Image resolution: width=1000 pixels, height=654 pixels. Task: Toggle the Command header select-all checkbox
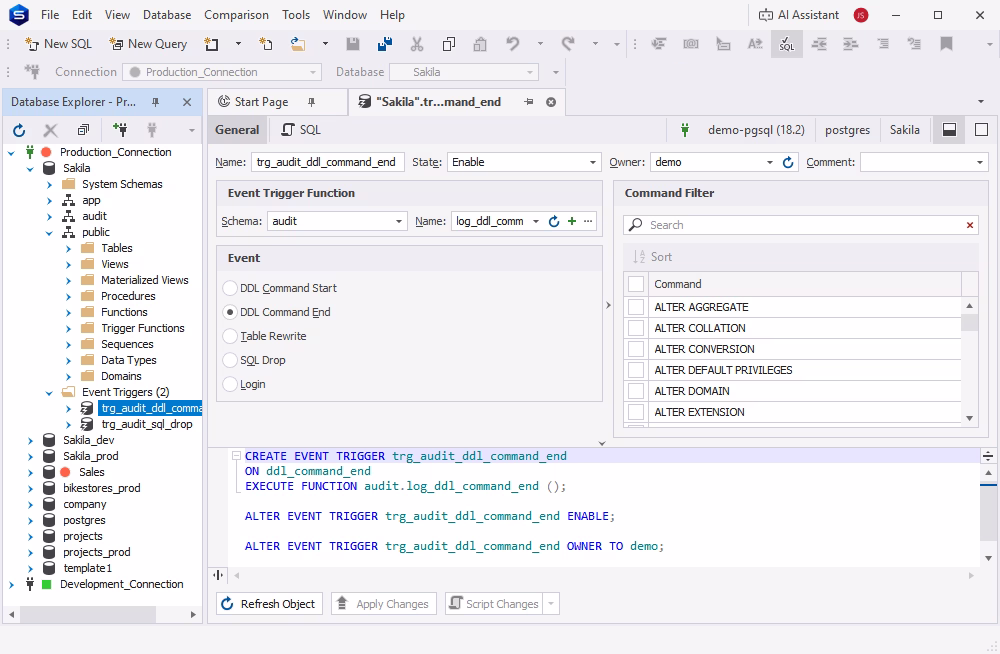(x=636, y=284)
